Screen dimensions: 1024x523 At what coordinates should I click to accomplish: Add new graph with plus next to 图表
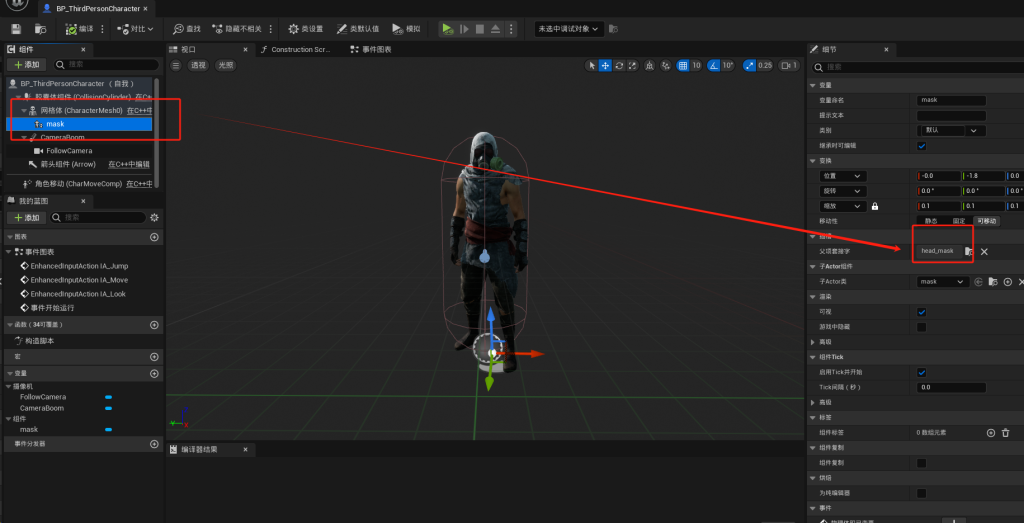[x=155, y=237]
